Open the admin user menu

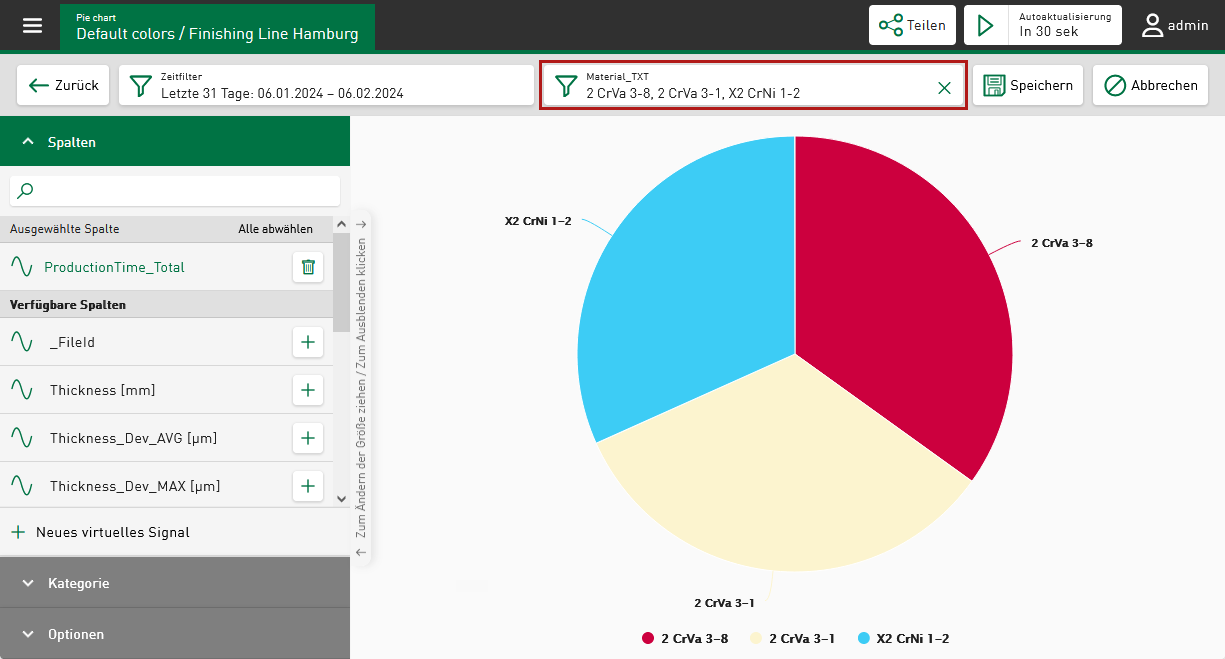pos(1175,25)
